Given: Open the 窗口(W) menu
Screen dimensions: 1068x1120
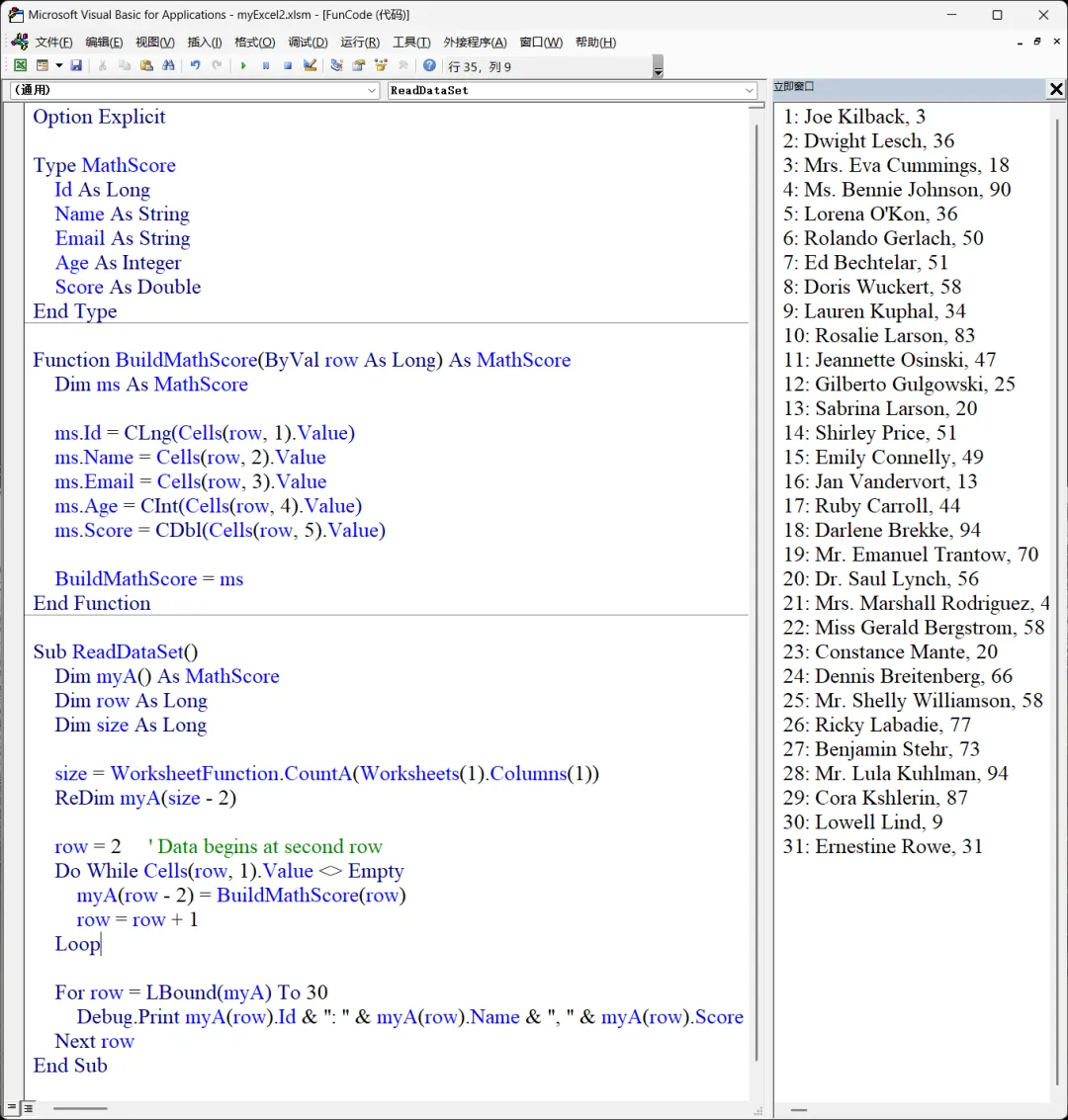Looking at the screenshot, I should tap(541, 43).
